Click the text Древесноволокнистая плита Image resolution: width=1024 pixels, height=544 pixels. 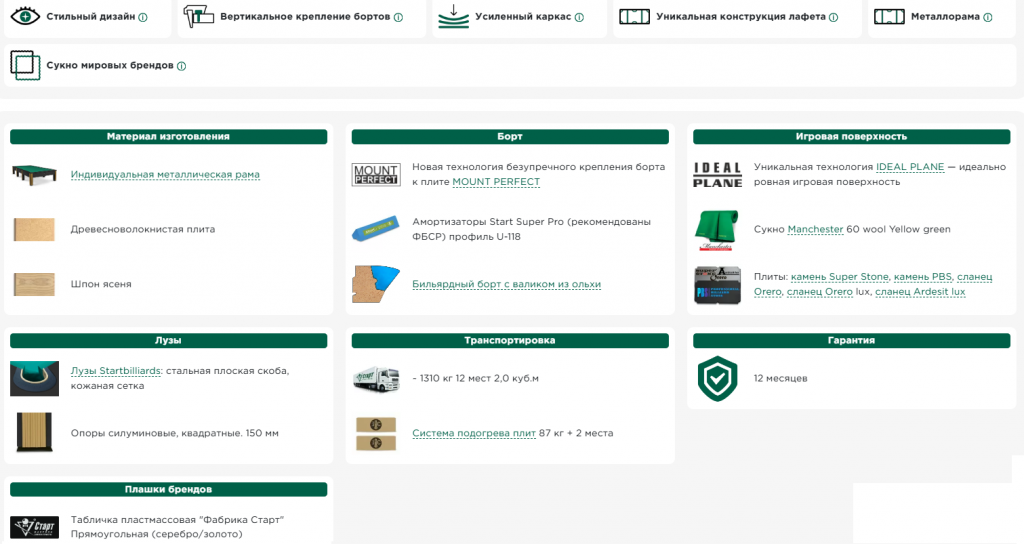[x=143, y=229]
